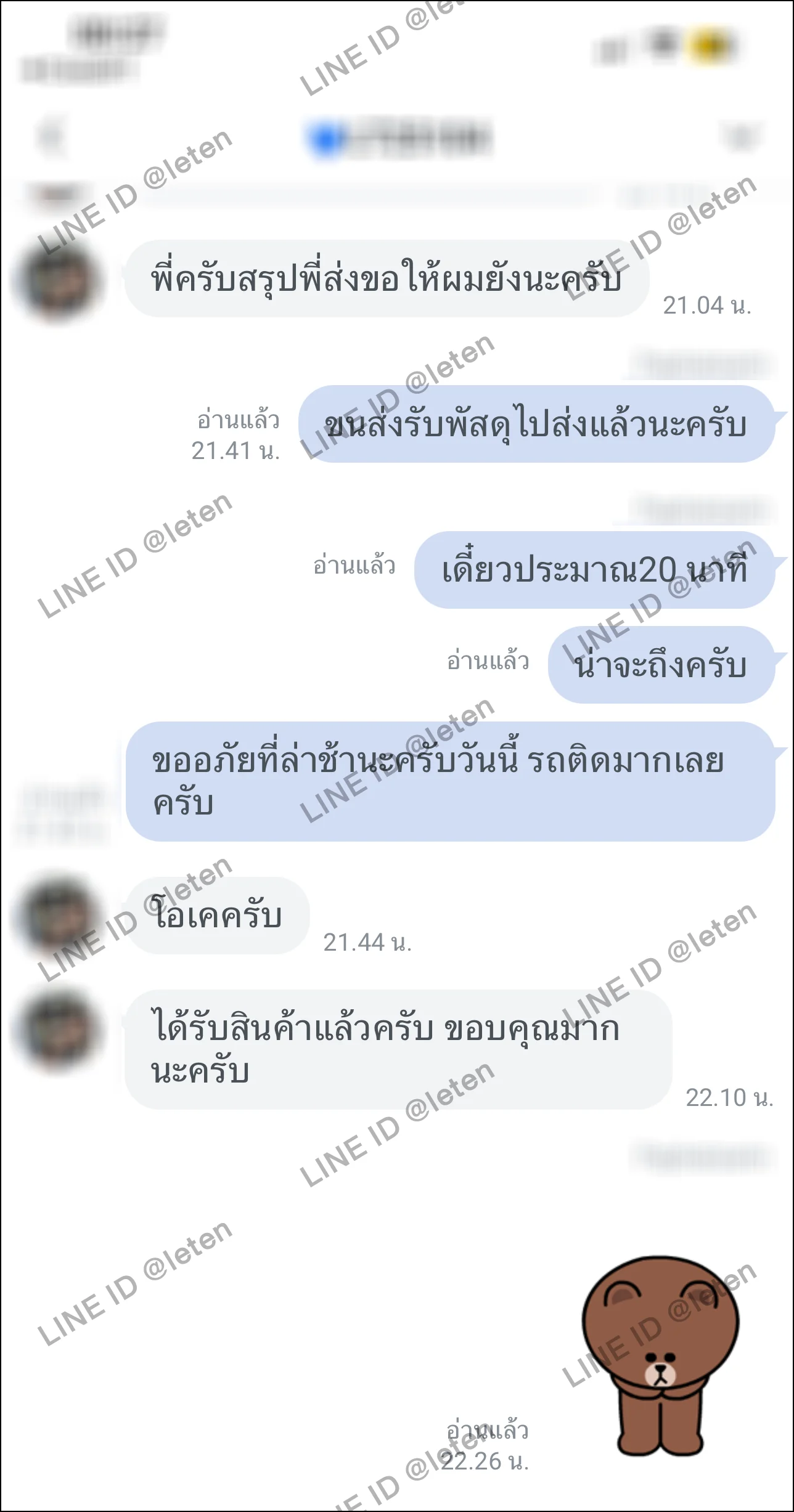The width and height of the screenshot is (794, 1512).
Task: Tap the อ่านแล้ว 21.41 น. read receipt
Action: [x=236, y=436]
